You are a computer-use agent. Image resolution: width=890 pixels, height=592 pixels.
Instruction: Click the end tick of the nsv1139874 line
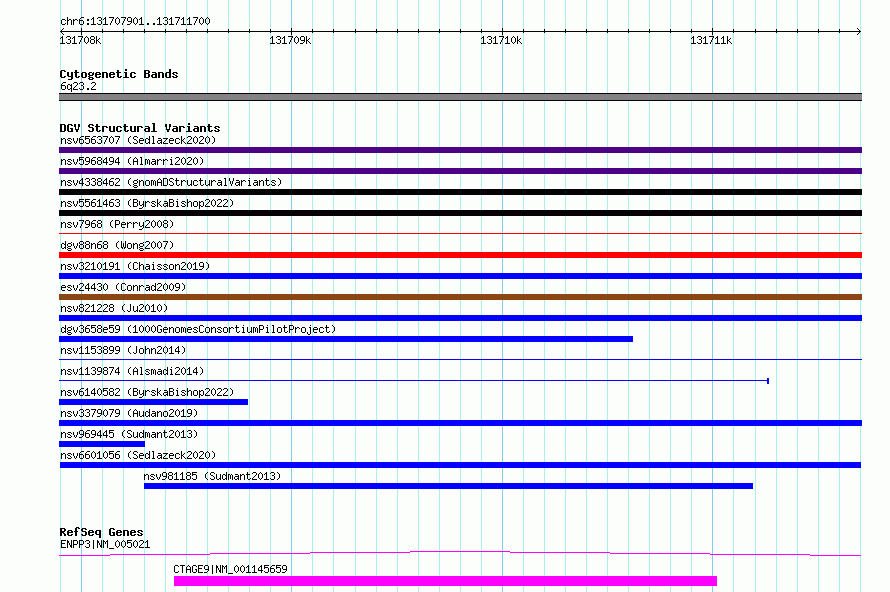point(768,381)
